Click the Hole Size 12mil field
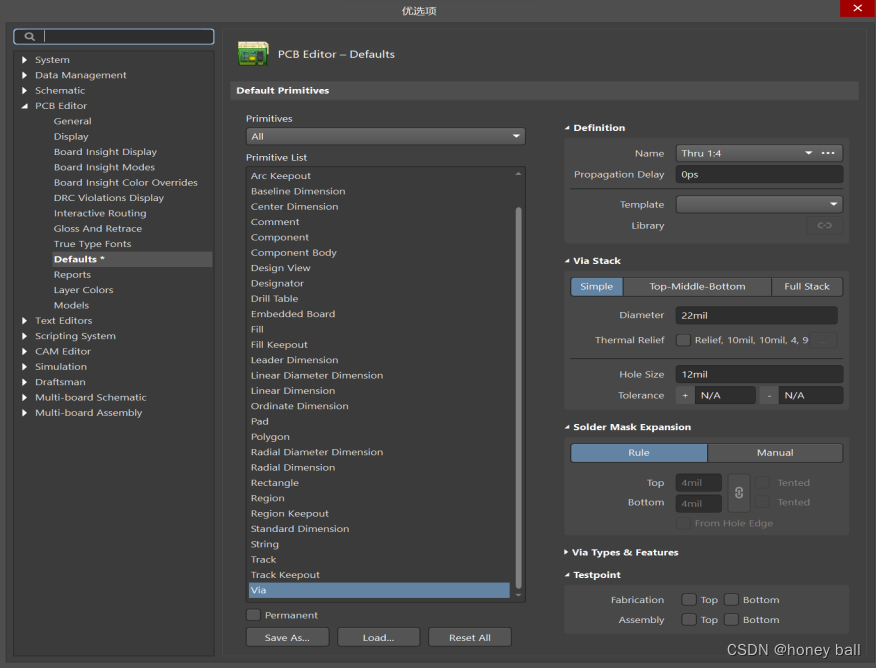 pos(759,374)
